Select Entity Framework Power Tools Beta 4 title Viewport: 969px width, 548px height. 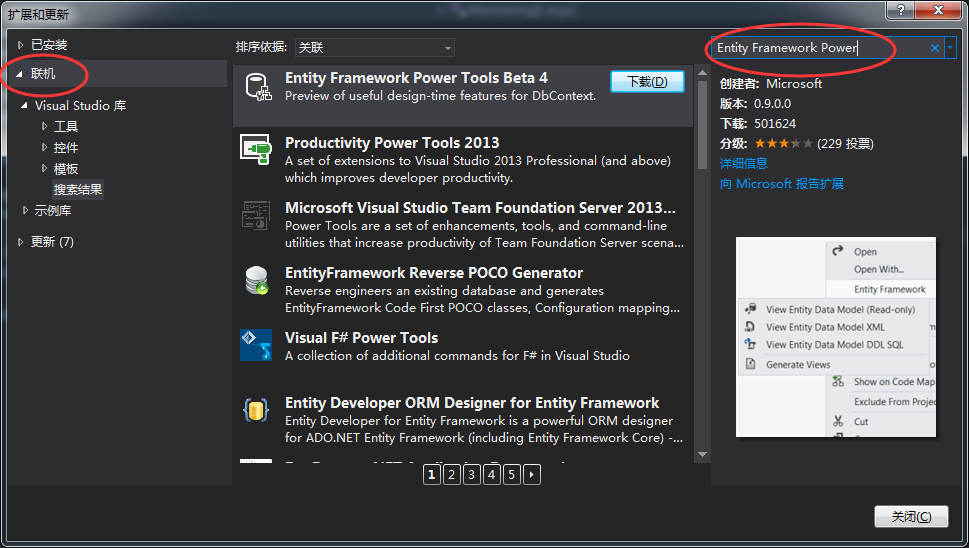(x=417, y=78)
